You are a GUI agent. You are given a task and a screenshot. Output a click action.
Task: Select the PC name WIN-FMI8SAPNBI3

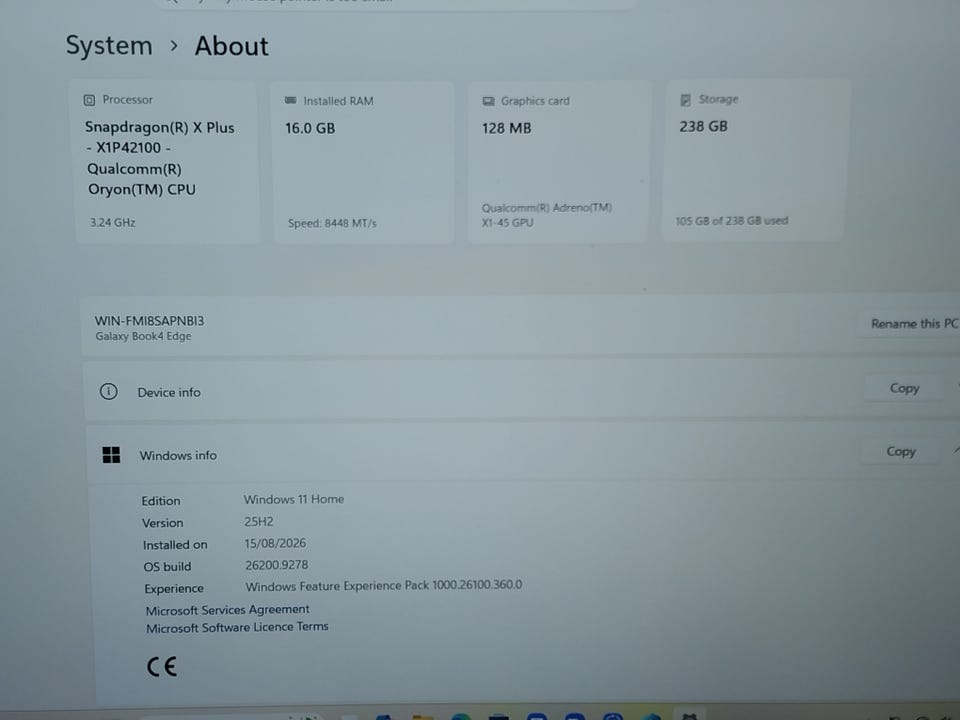coord(149,321)
